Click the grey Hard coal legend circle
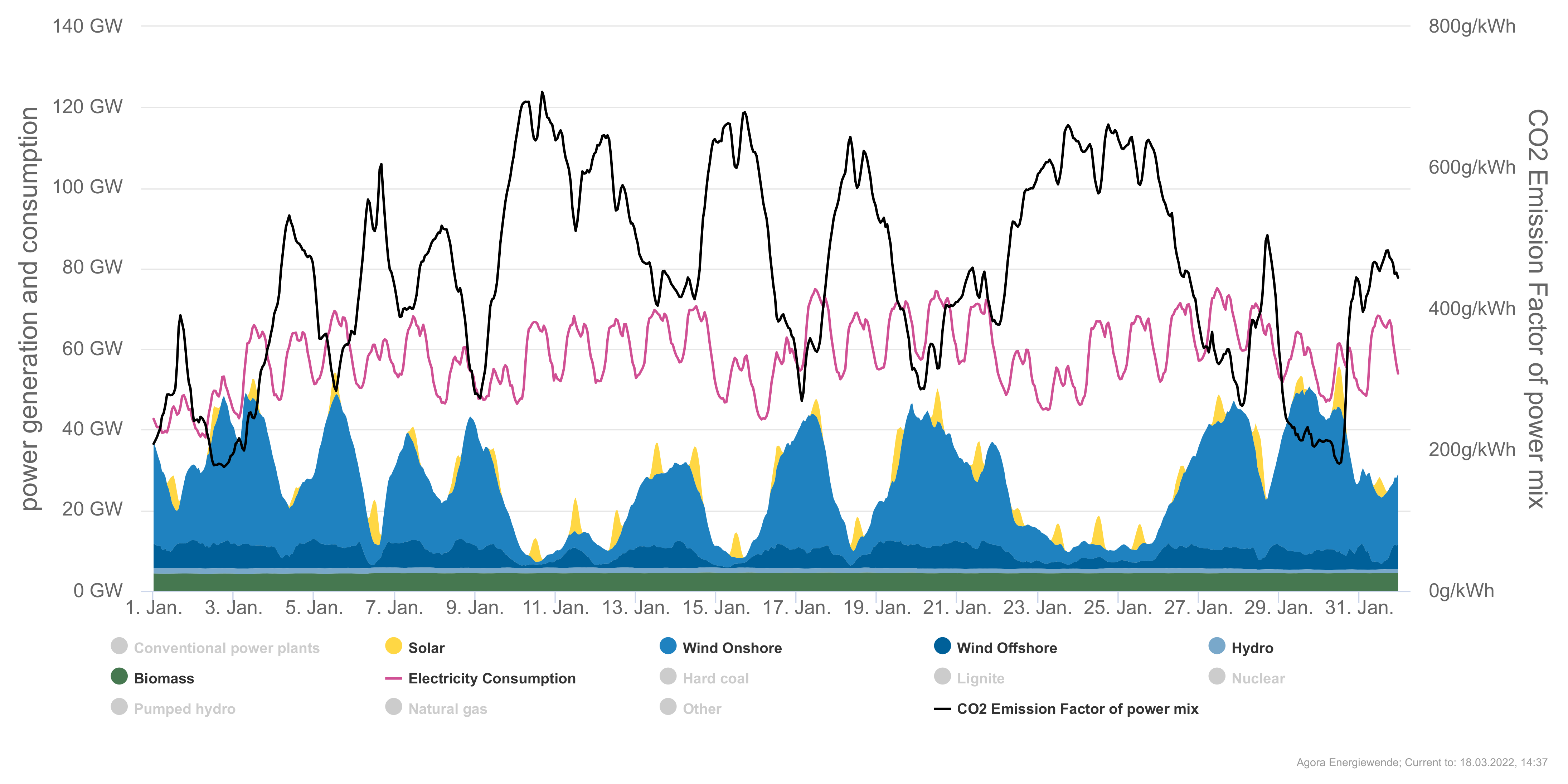The height and width of the screenshot is (784, 1568). pos(668,676)
